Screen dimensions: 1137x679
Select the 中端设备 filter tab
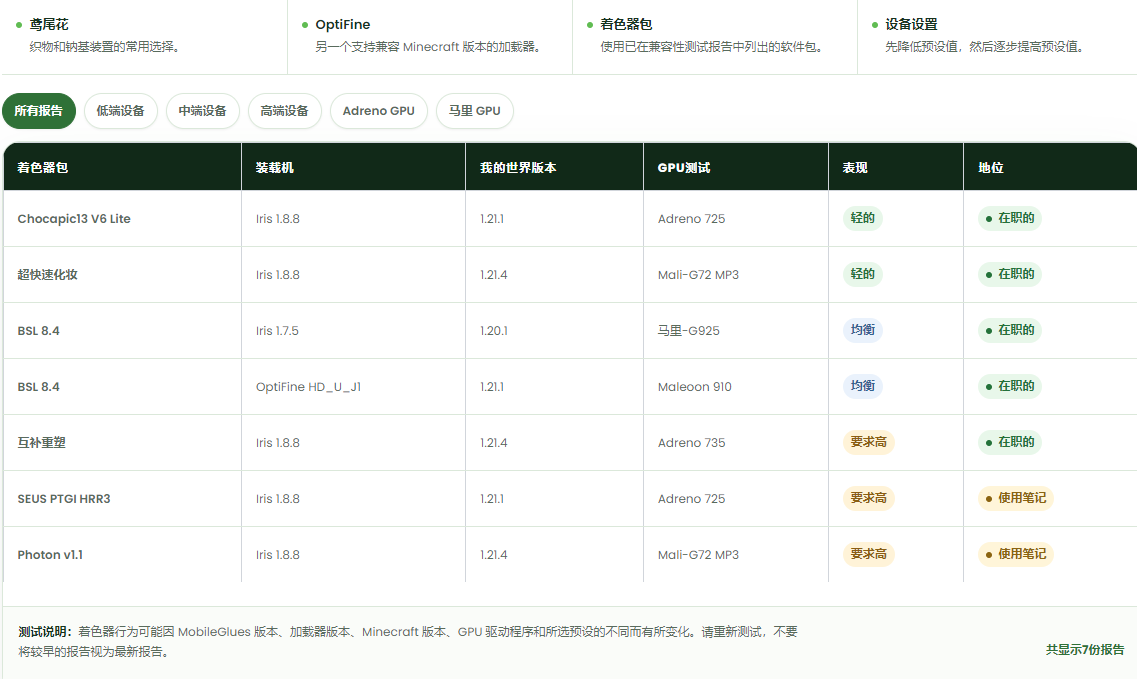[x=202, y=111]
